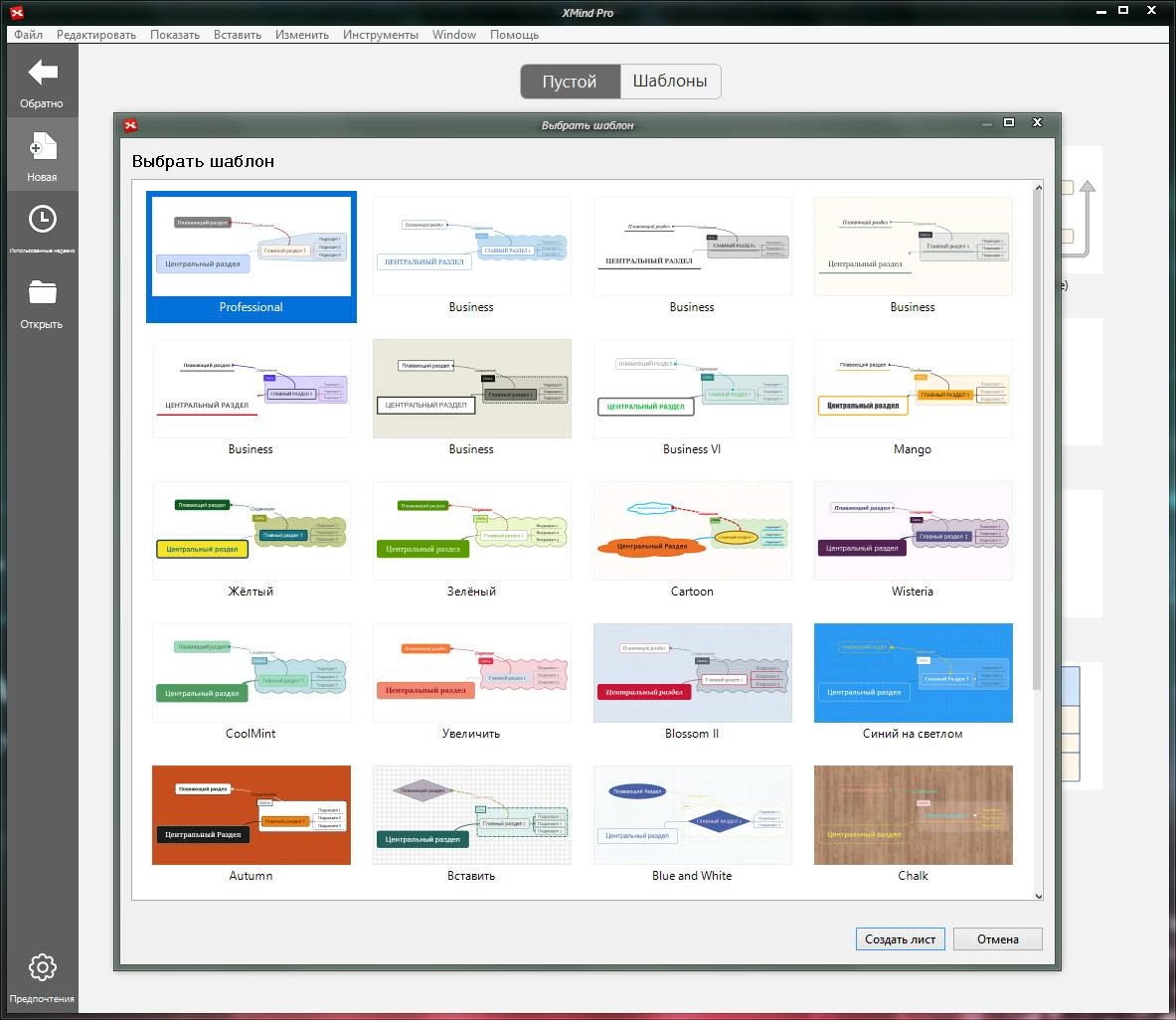This screenshot has width=1176, height=1020.
Task: Select the Blossom II template
Action: [x=692, y=673]
